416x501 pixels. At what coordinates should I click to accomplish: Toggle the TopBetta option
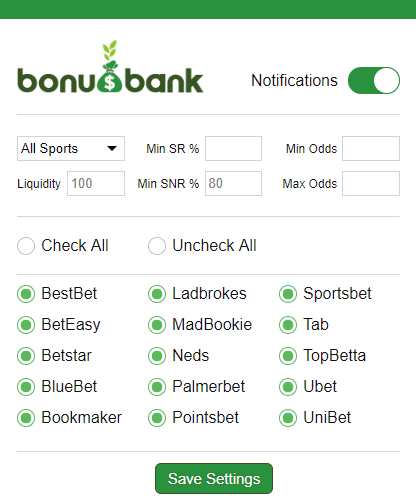288,356
